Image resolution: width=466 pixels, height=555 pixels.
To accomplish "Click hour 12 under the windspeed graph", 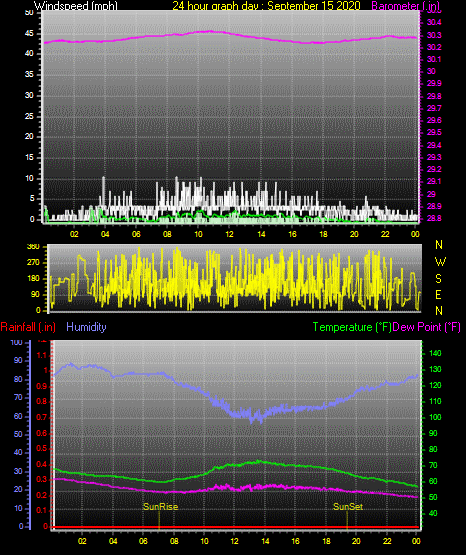I will click(x=229, y=234).
